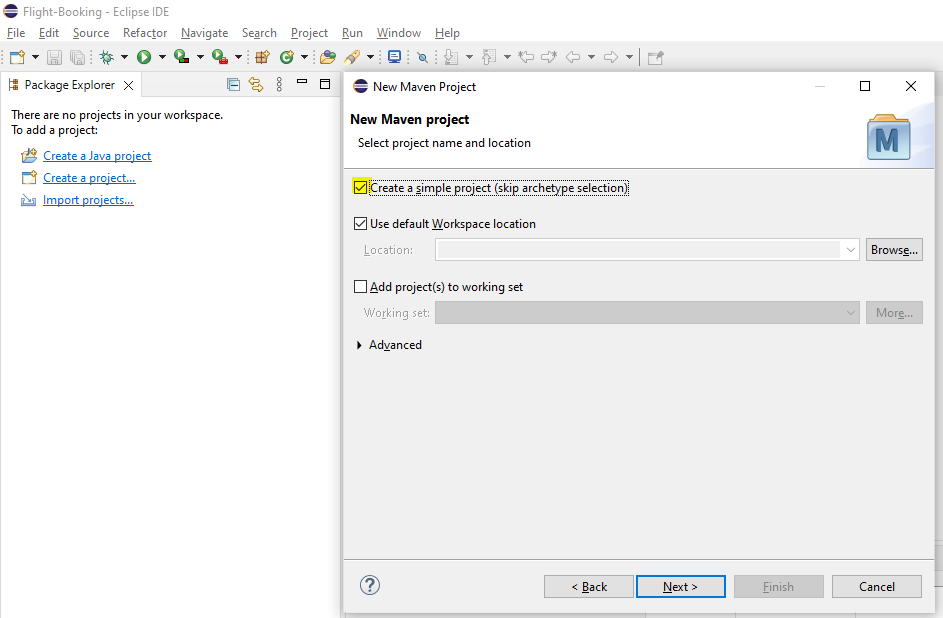Click the help question mark icon
943x618 pixels.
(370, 585)
